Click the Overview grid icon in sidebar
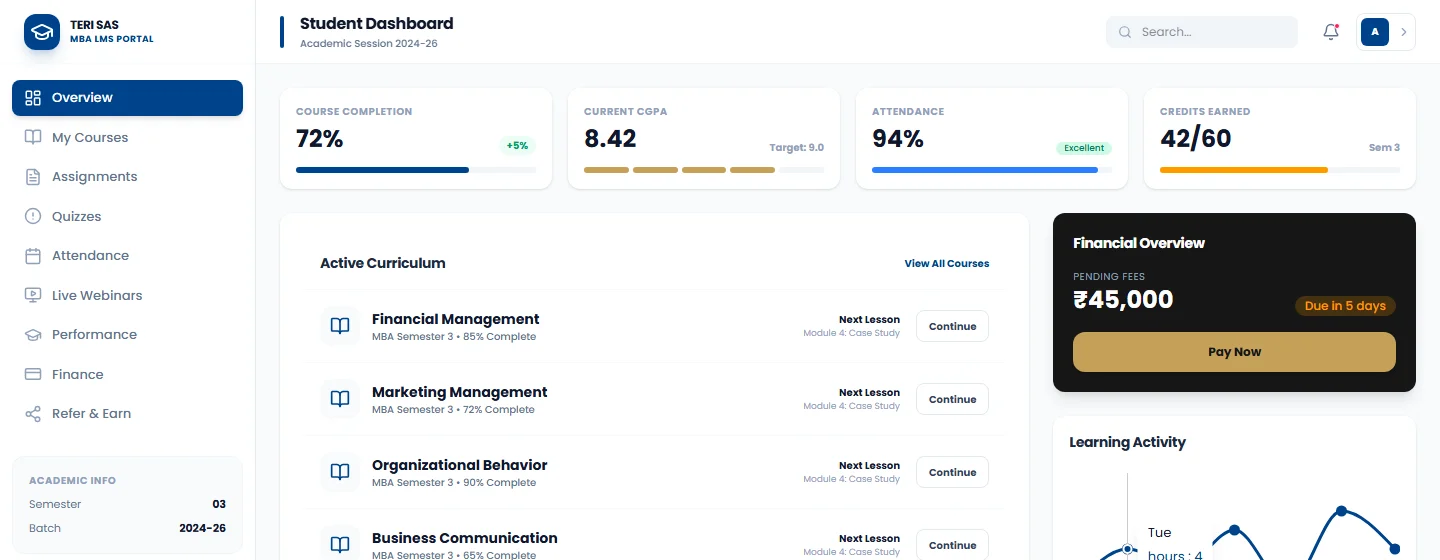Viewport: 1440px width, 560px height. (33, 98)
